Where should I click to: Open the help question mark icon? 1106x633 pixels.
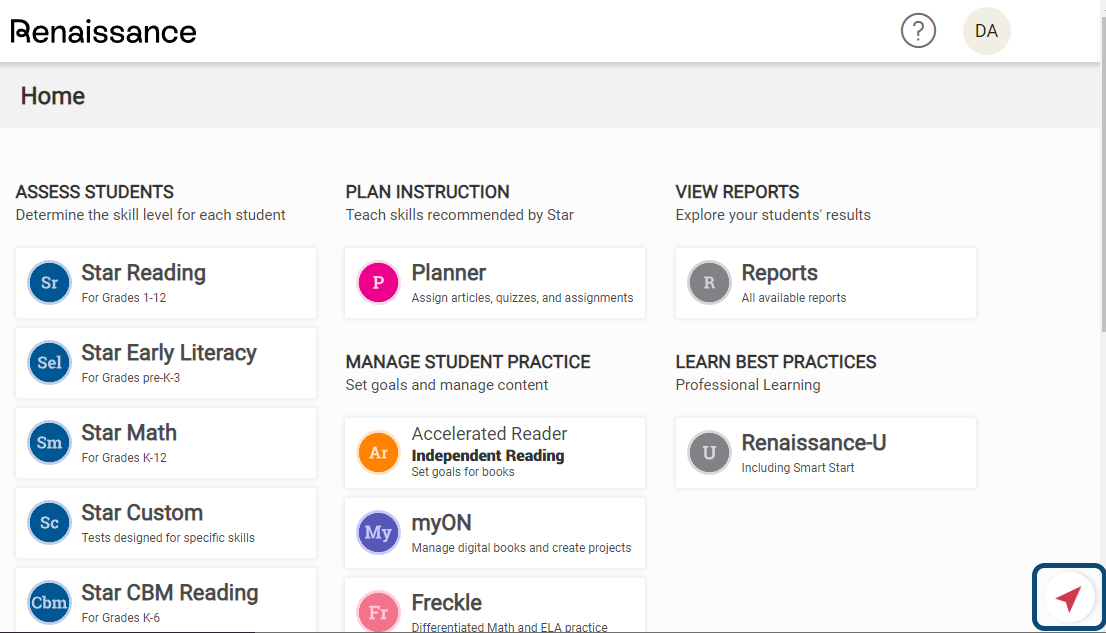click(918, 31)
